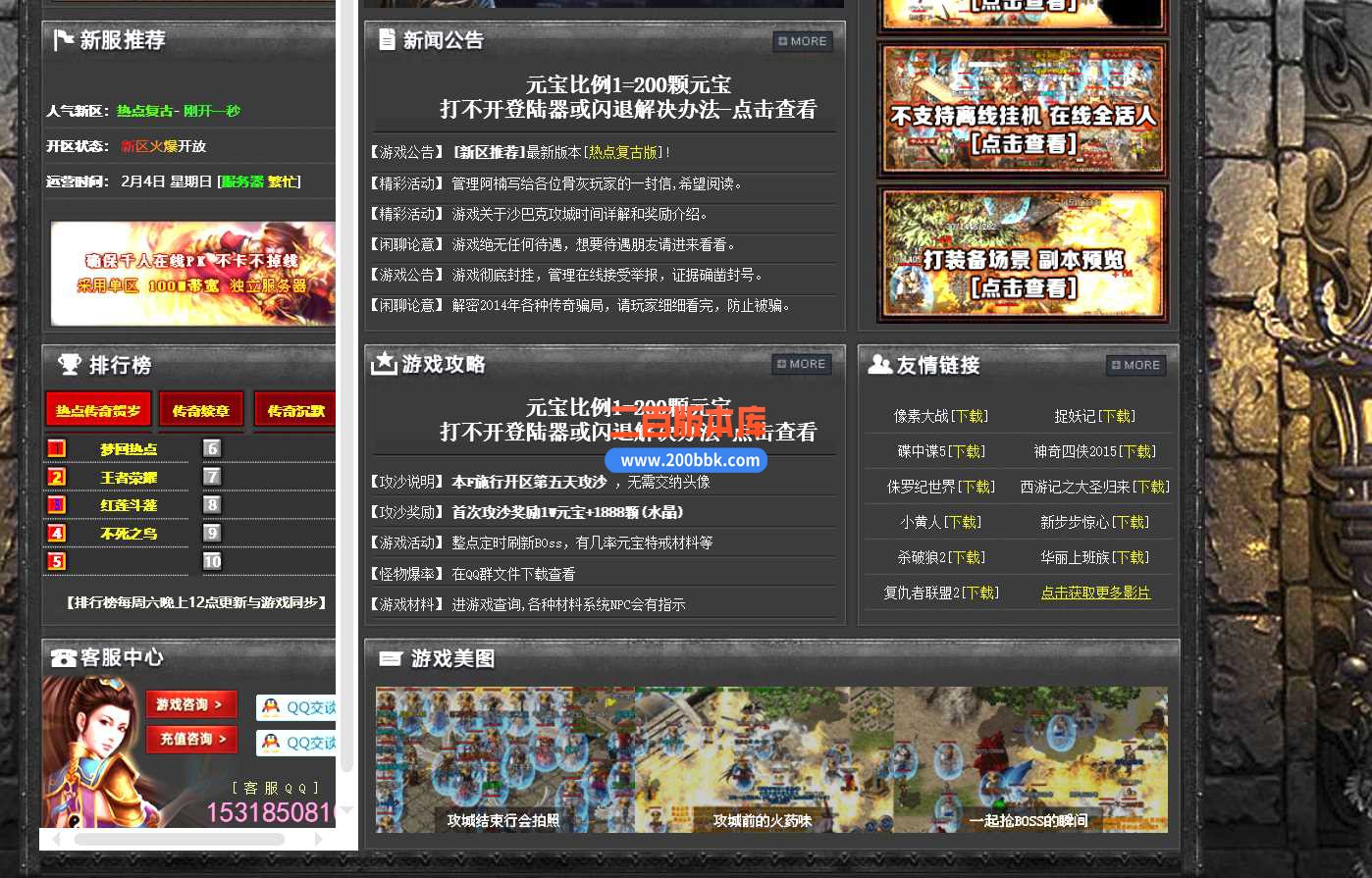
Task: Open the 攻城前的火药味 screenshot thumbnail
Action: [764, 759]
